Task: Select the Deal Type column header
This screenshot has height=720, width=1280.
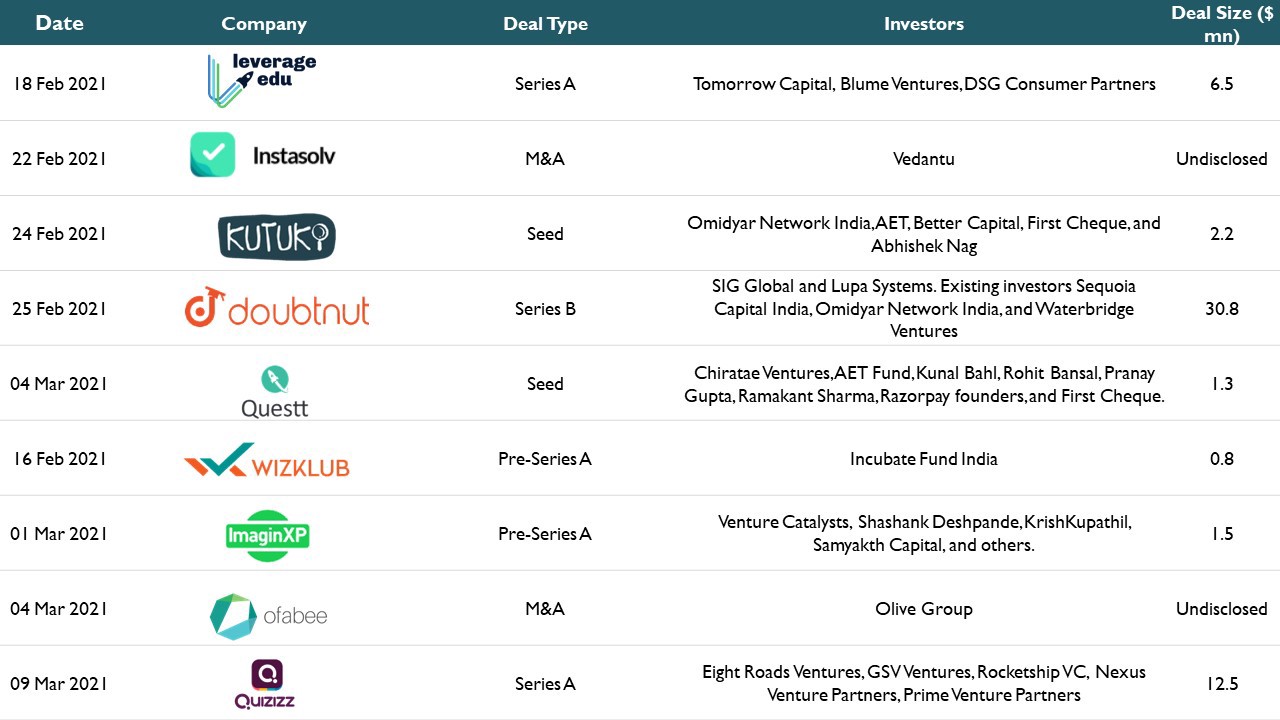Action: [545, 24]
